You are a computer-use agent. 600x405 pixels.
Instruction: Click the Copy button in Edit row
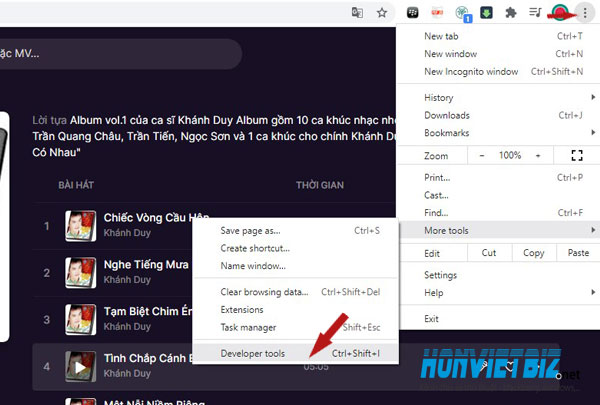(534, 253)
